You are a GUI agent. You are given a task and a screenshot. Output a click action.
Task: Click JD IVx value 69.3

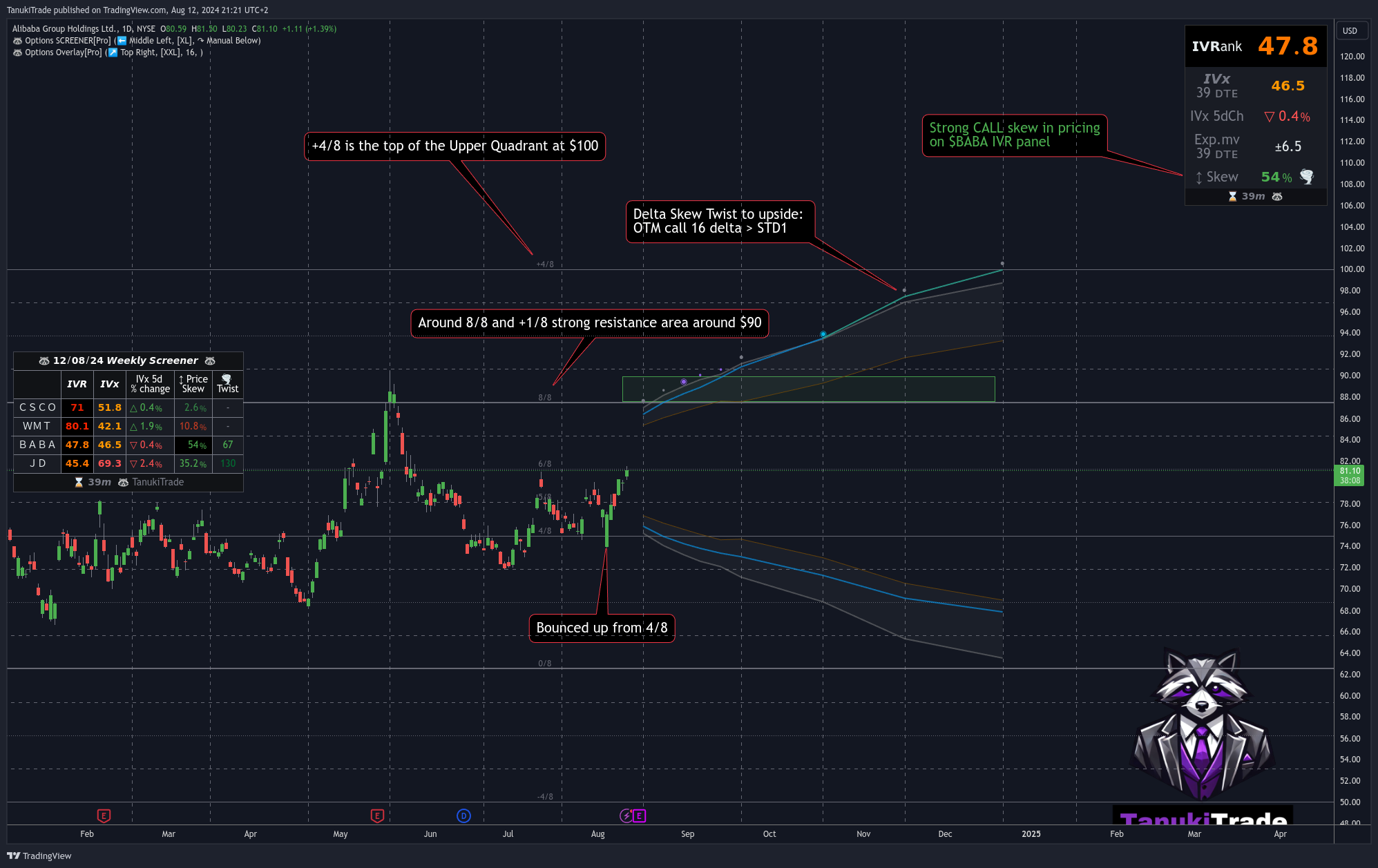coord(109,463)
